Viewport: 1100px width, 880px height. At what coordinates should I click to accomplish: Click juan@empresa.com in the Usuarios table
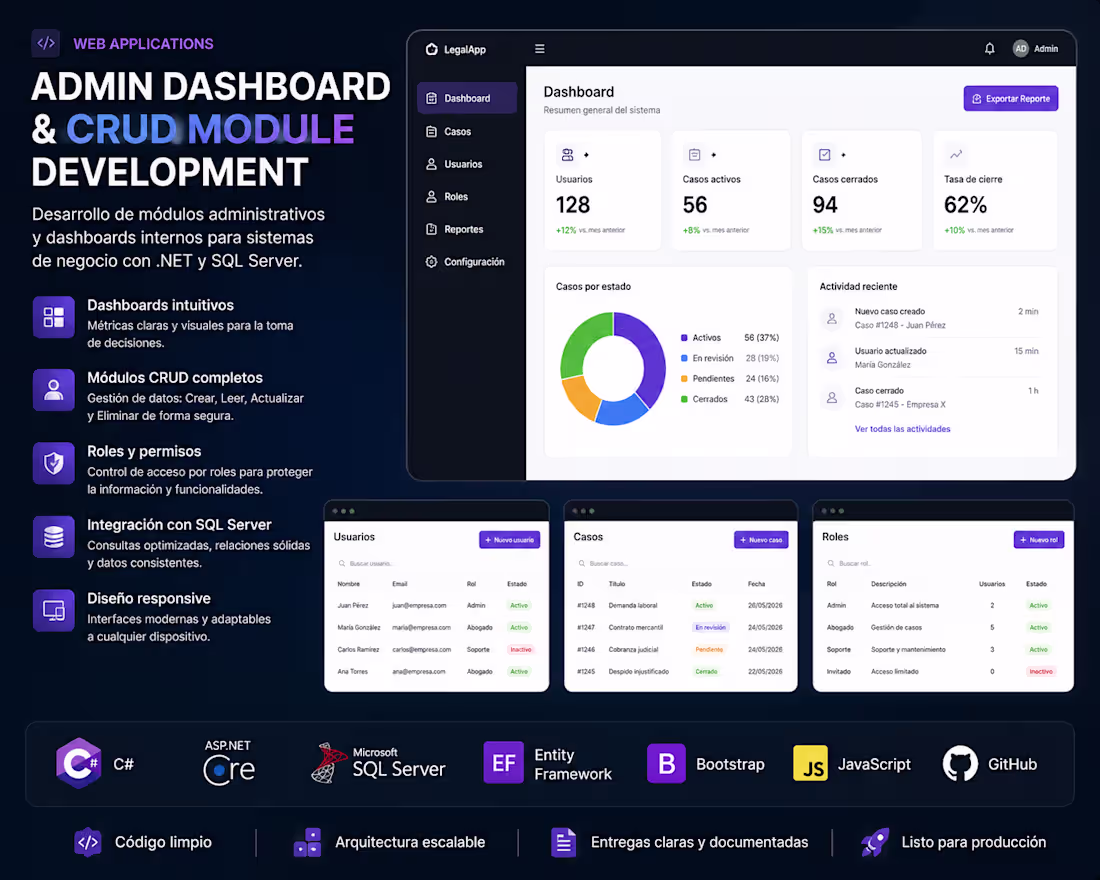[419, 605]
